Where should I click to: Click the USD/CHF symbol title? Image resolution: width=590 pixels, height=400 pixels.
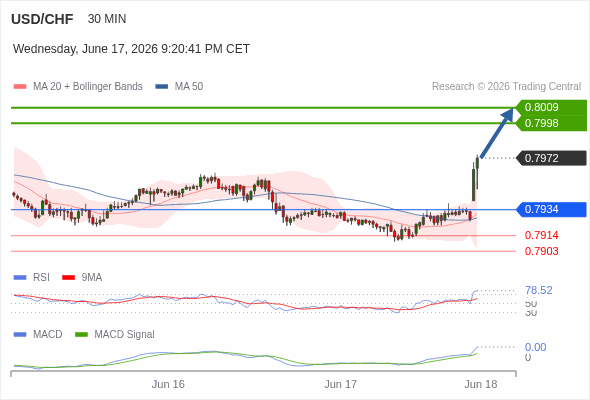pyautogui.click(x=42, y=19)
